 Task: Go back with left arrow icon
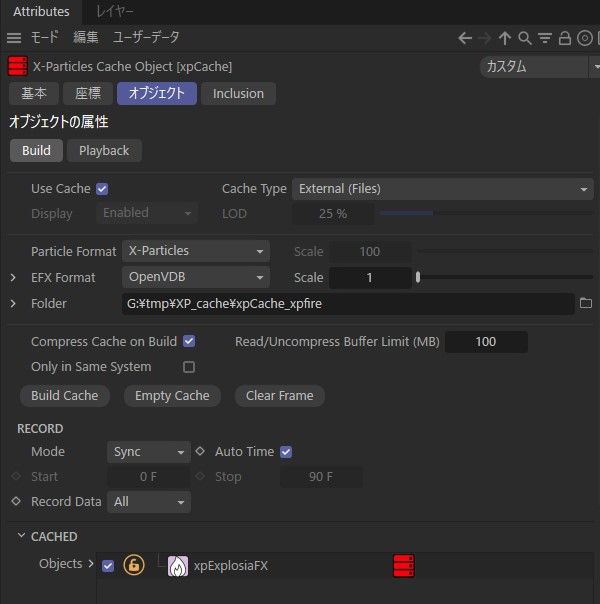465,38
